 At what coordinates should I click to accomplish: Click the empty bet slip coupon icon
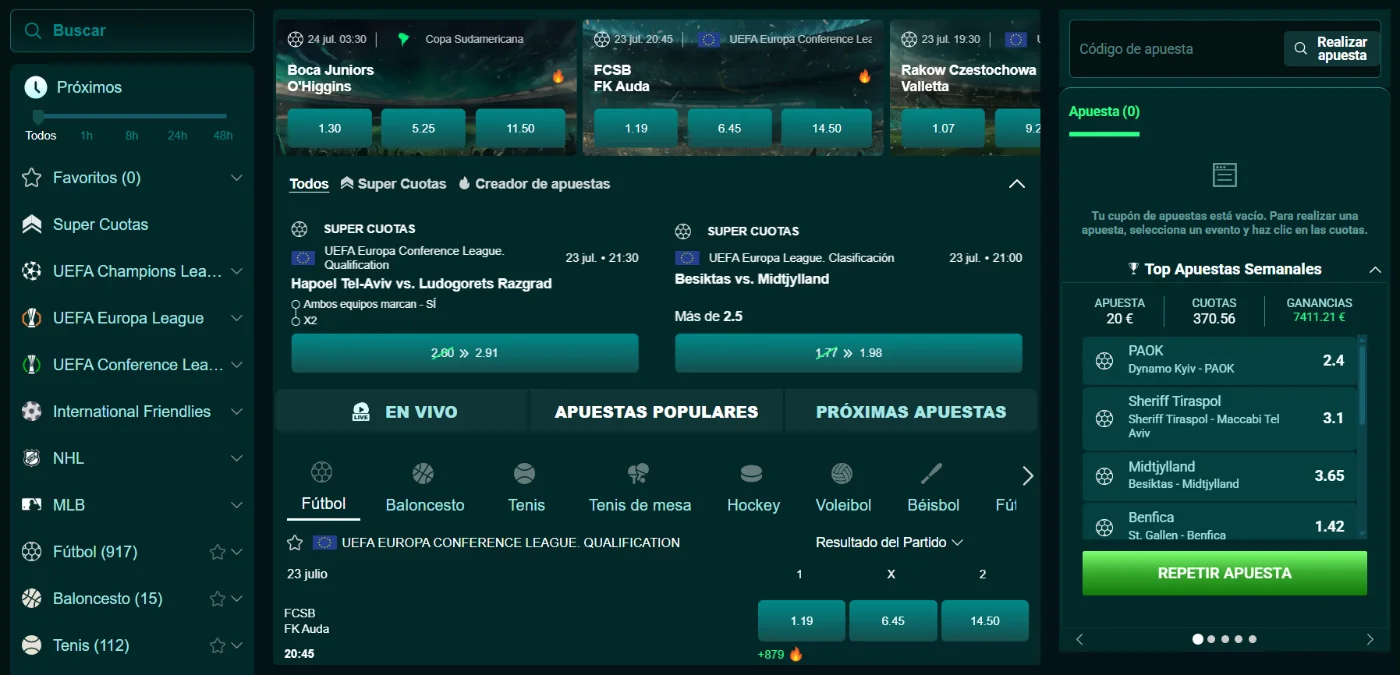tap(1224, 176)
